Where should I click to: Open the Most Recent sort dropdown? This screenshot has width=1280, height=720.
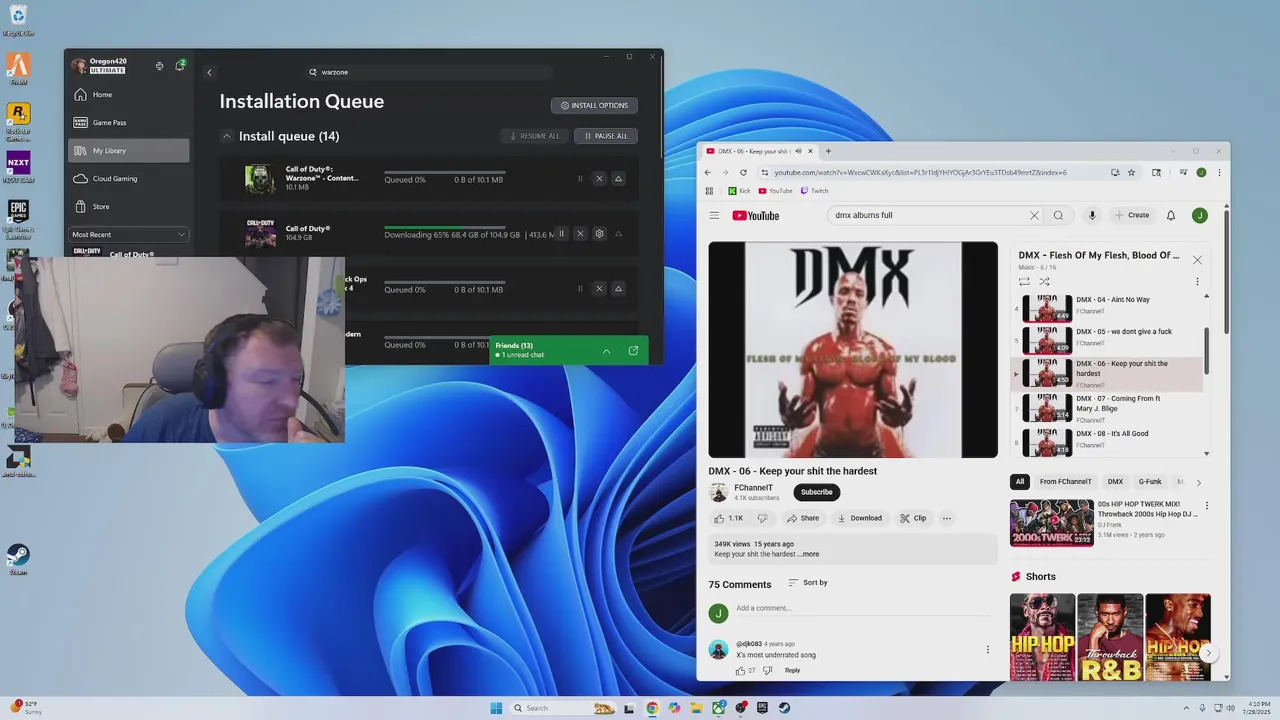[128, 234]
